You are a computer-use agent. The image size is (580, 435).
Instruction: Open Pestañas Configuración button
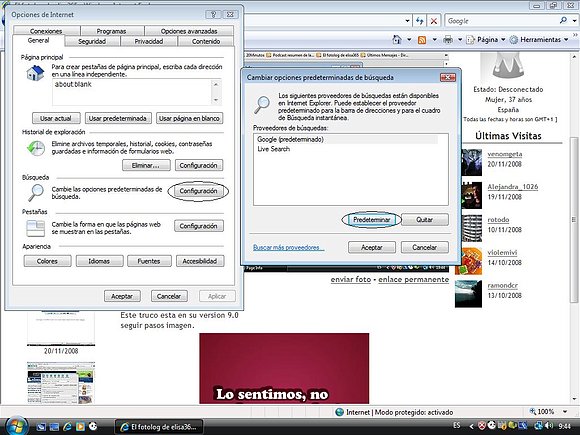(199, 226)
